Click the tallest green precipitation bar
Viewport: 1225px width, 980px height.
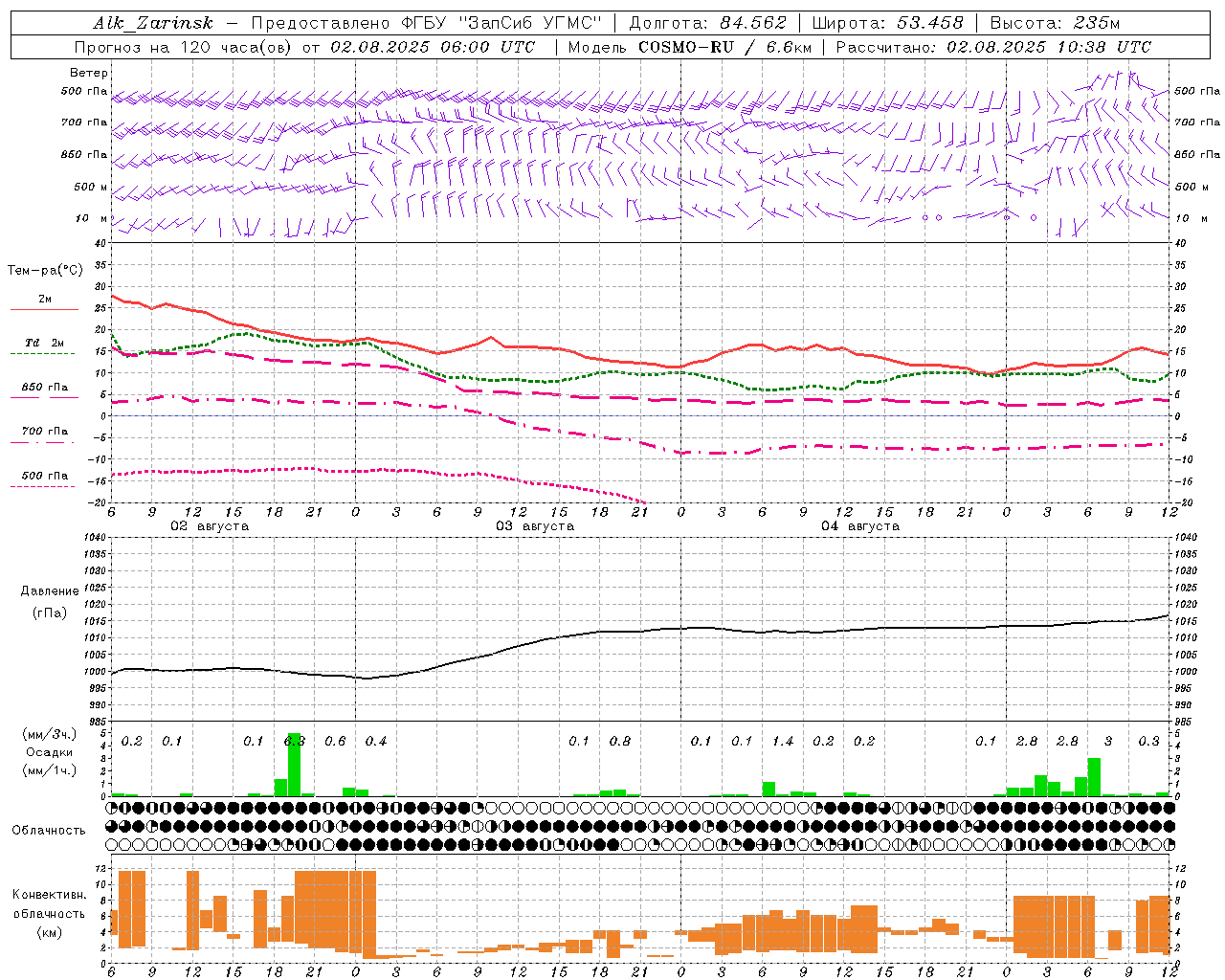coord(294,765)
